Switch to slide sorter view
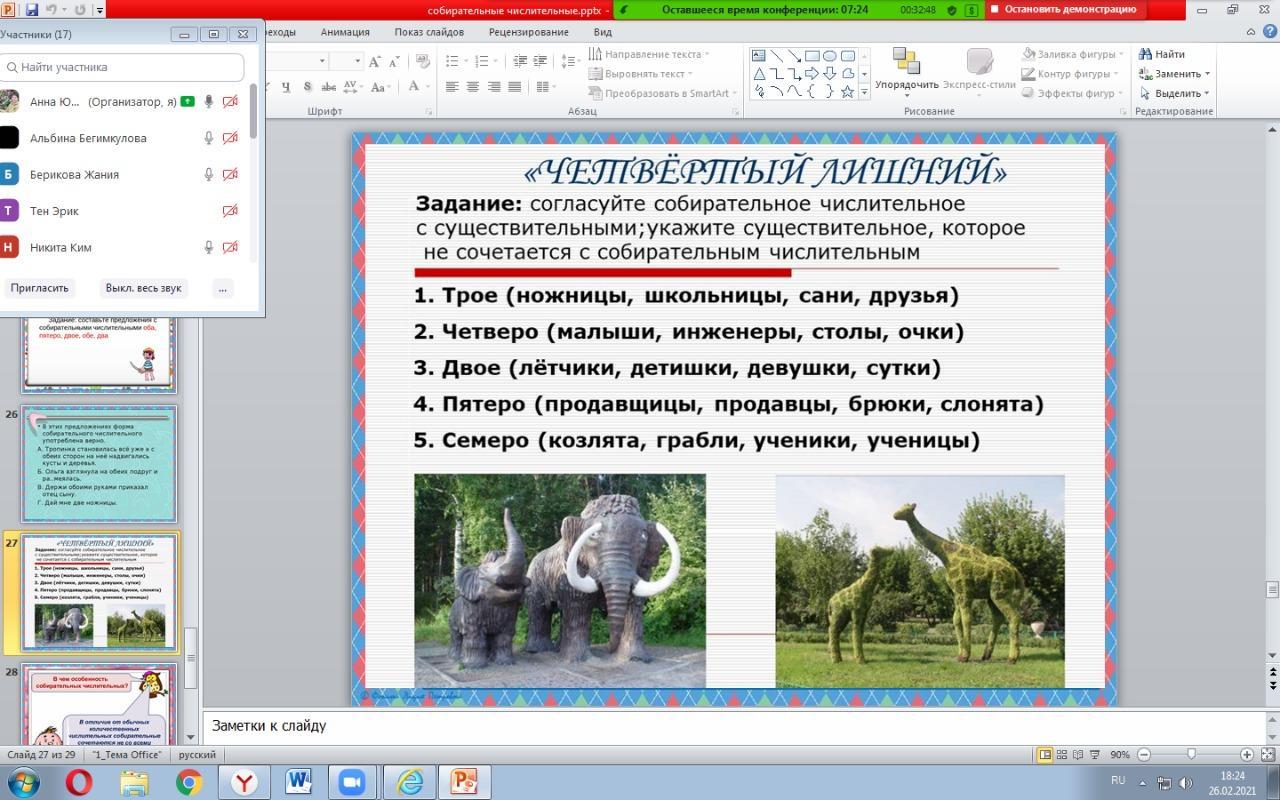Screen dimensions: 1280x800 coord(1062,755)
